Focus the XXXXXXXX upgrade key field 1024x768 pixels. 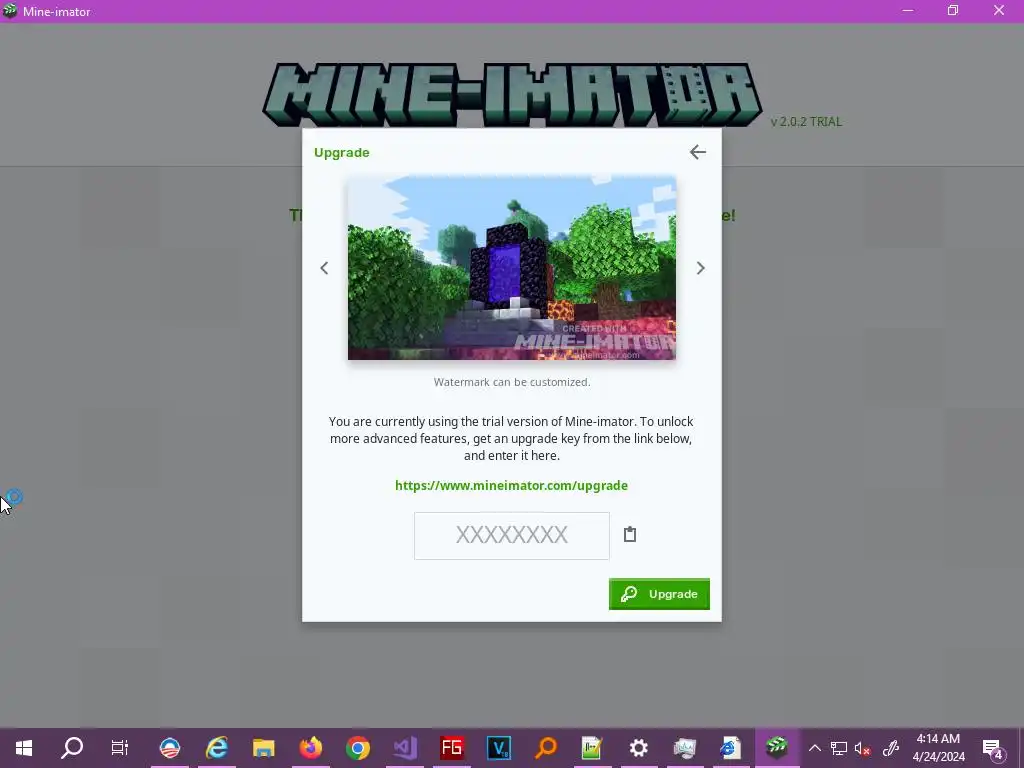click(x=511, y=536)
